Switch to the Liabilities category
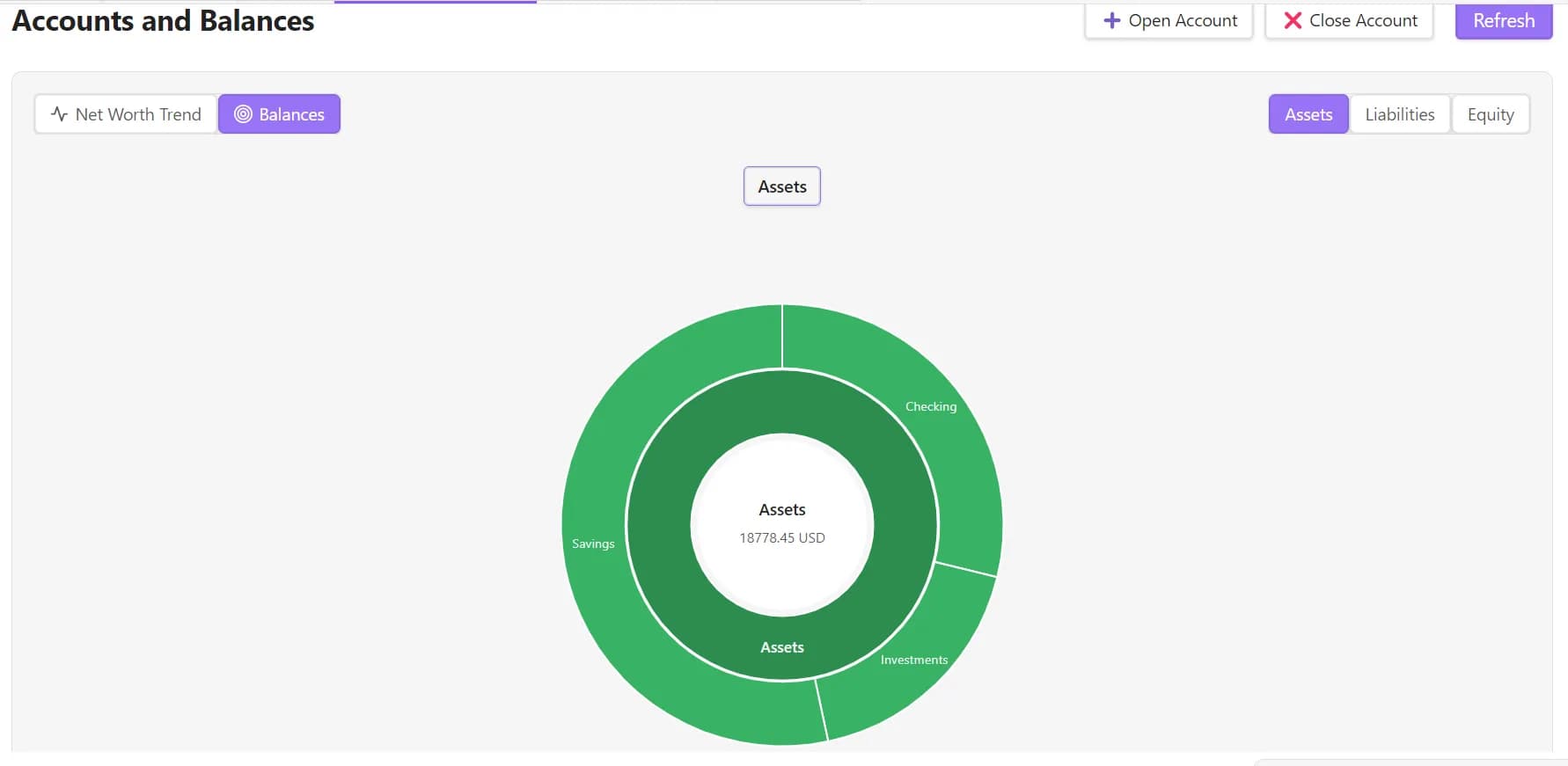The image size is (1568, 766). (x=1399, y=114)
